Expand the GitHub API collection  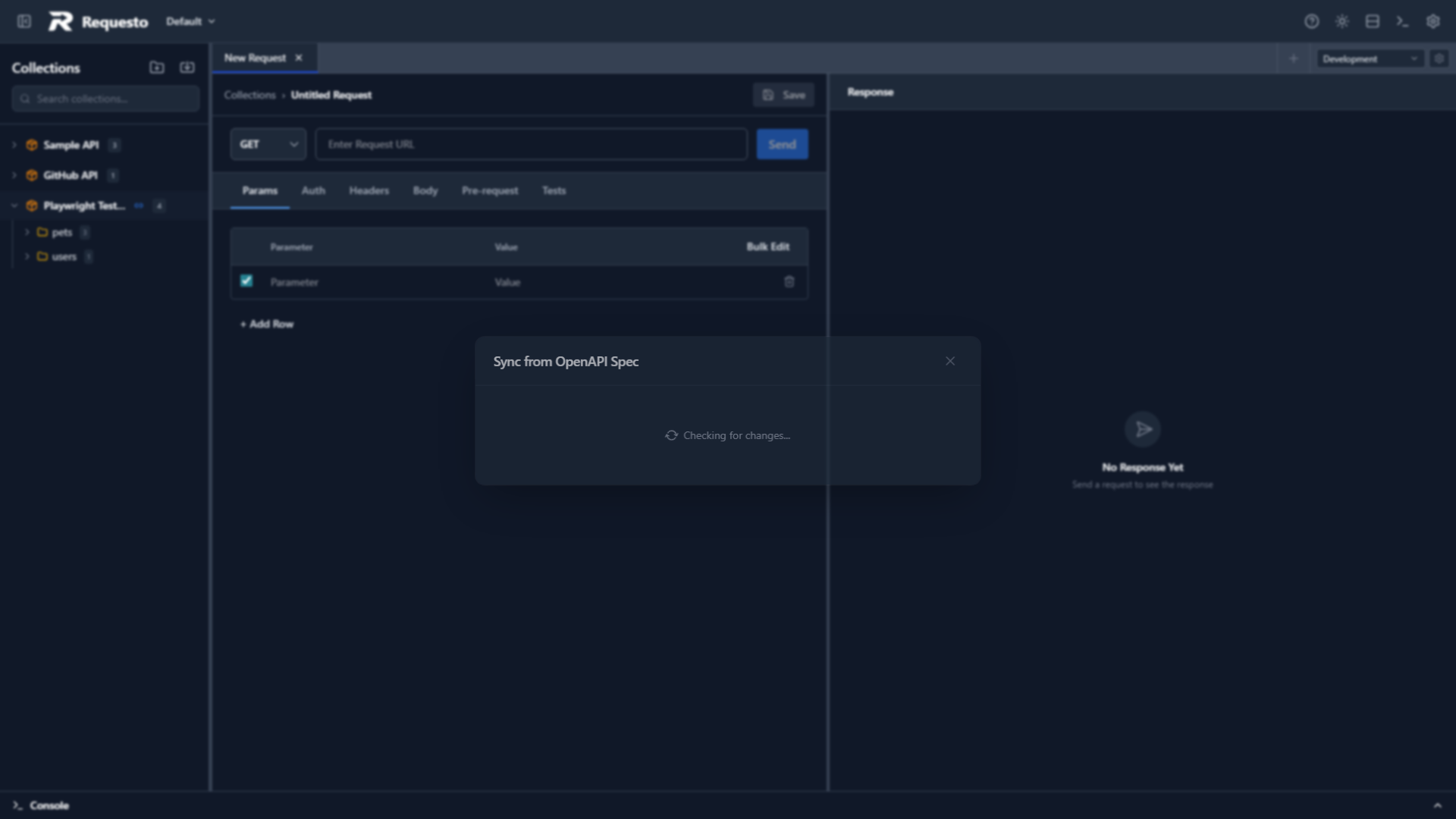click(x=14, y=175)
